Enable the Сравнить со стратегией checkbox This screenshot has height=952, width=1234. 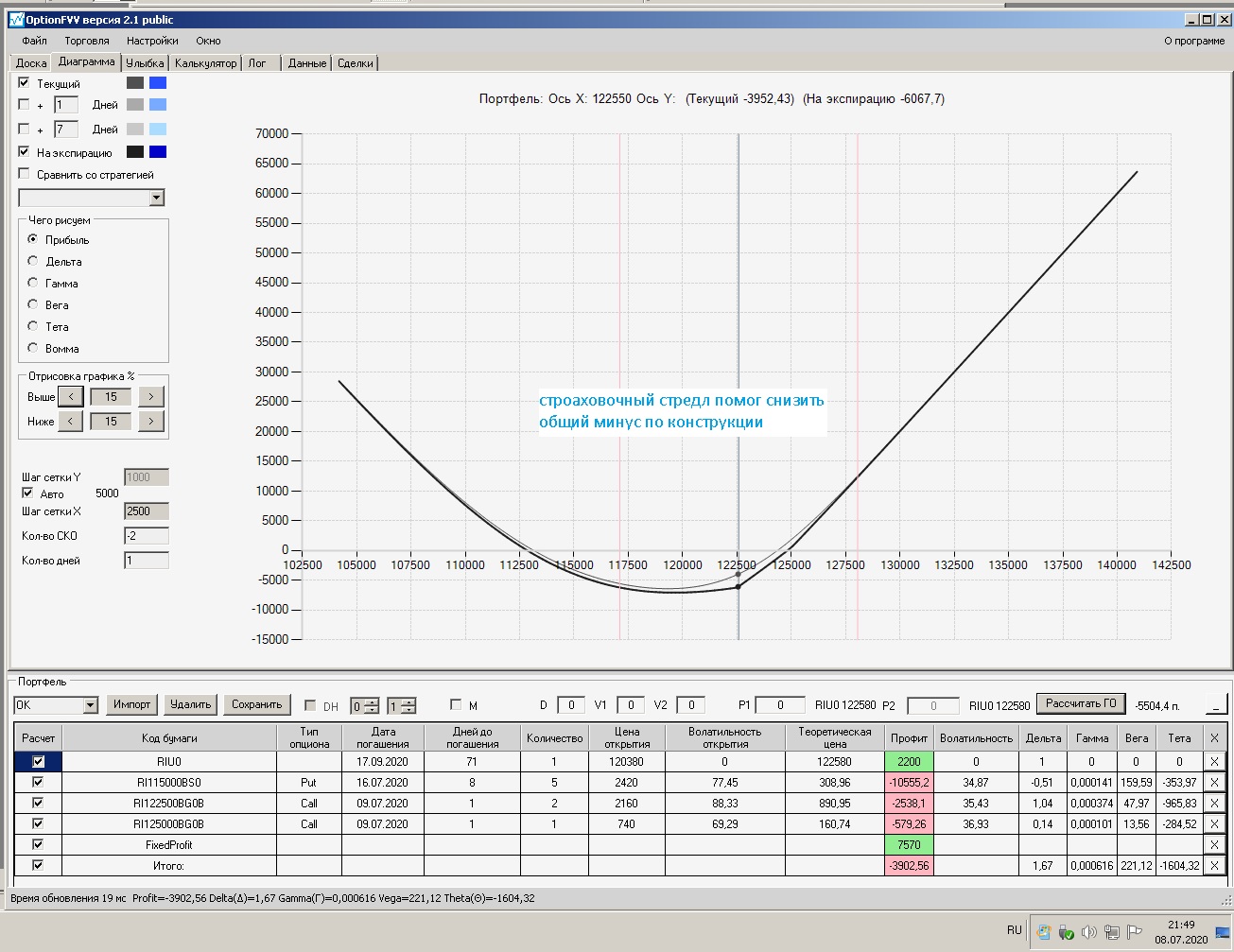(x=25, y=174)
